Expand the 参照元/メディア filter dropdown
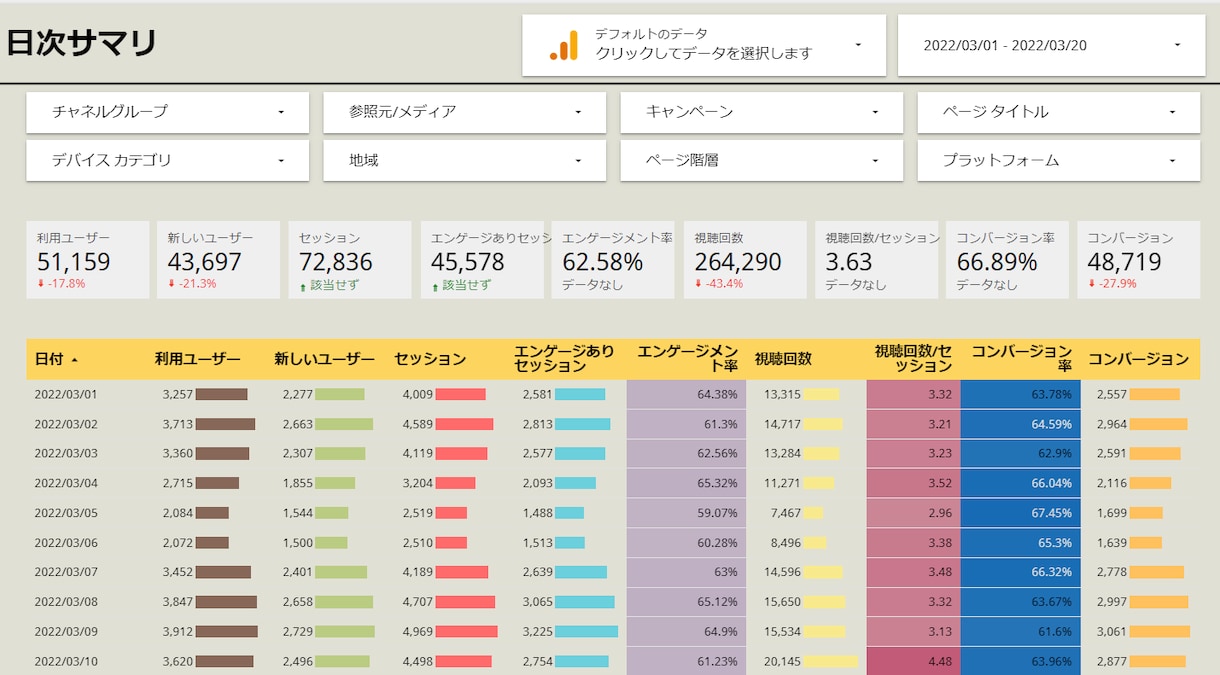Screen dimensions: 1220x675 (x=464, y=112)
